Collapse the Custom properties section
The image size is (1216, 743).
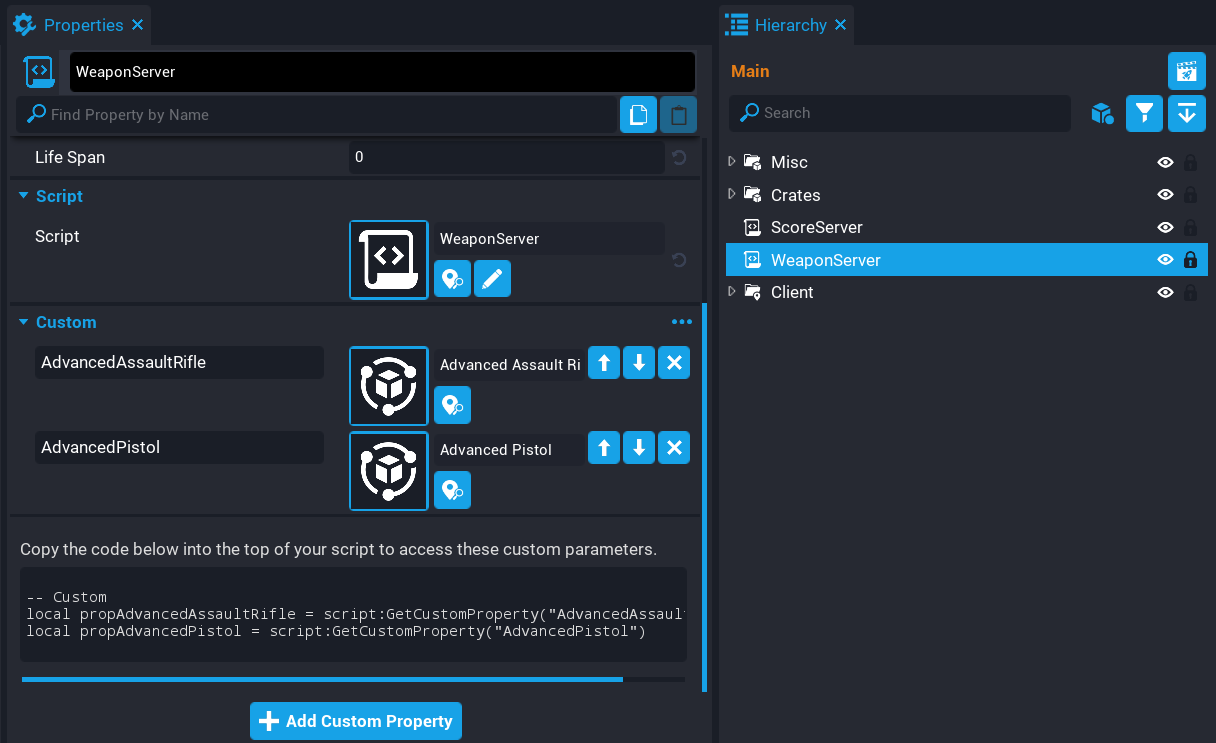[x=24, y=322]
